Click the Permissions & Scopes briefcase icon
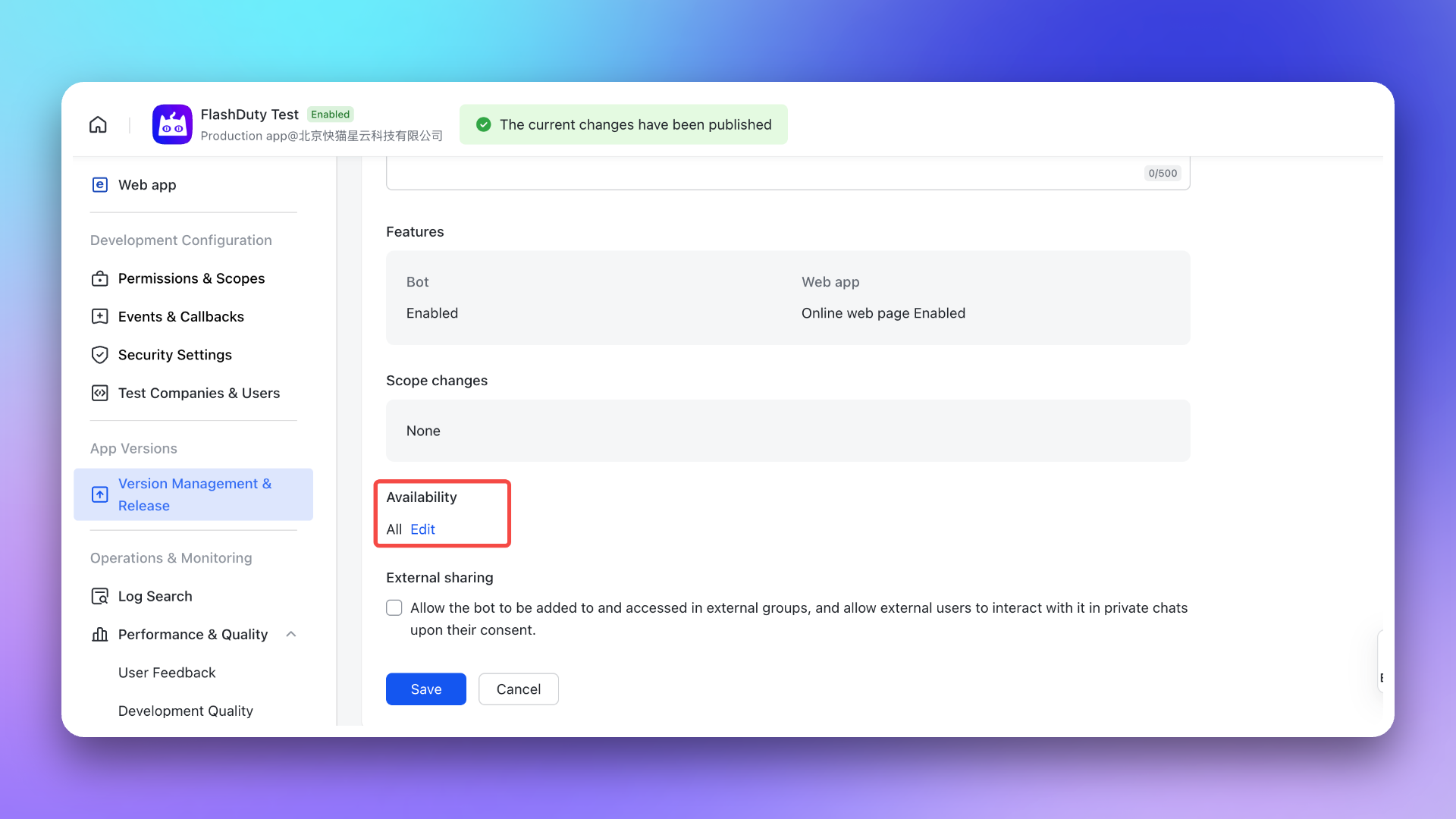Viewport: 1456px width, 819px height. tap(99, 279)
